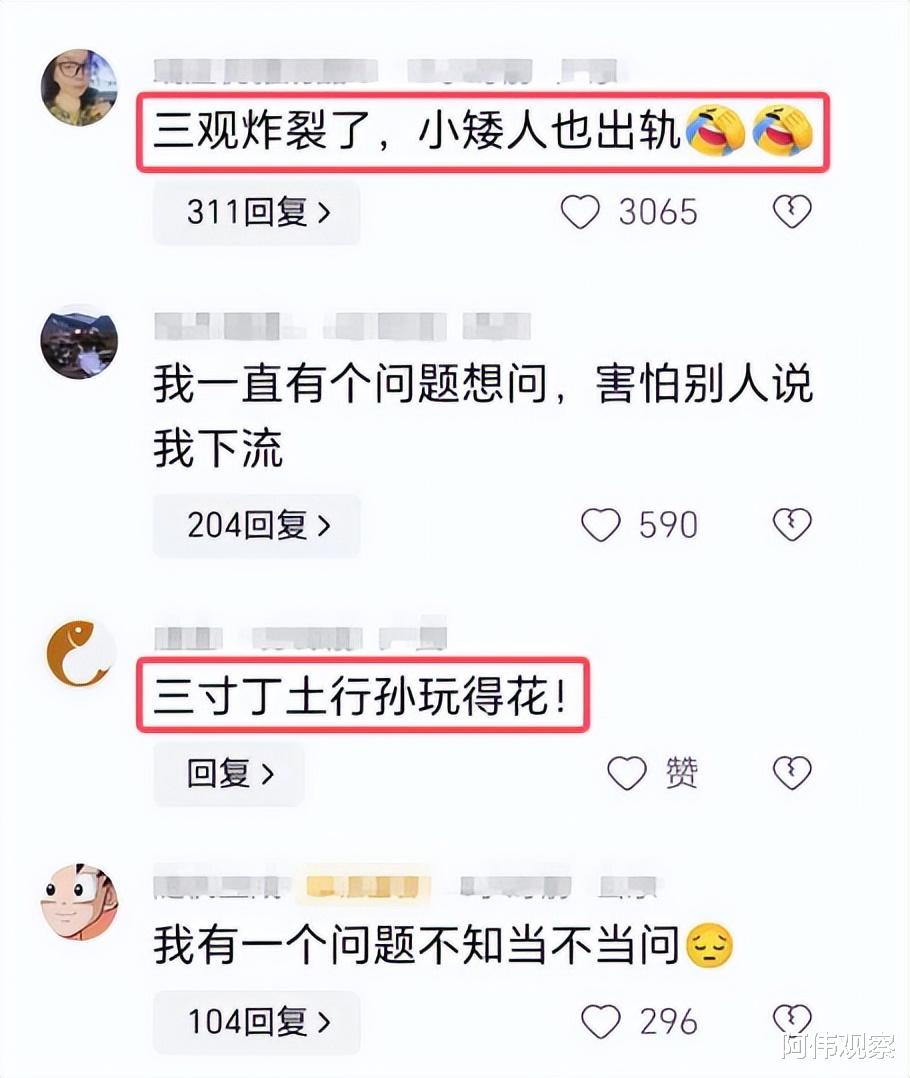The image size is (910, 1078).
Task: Expand the 311回复 replies thread
Action: tap(256, 212)
